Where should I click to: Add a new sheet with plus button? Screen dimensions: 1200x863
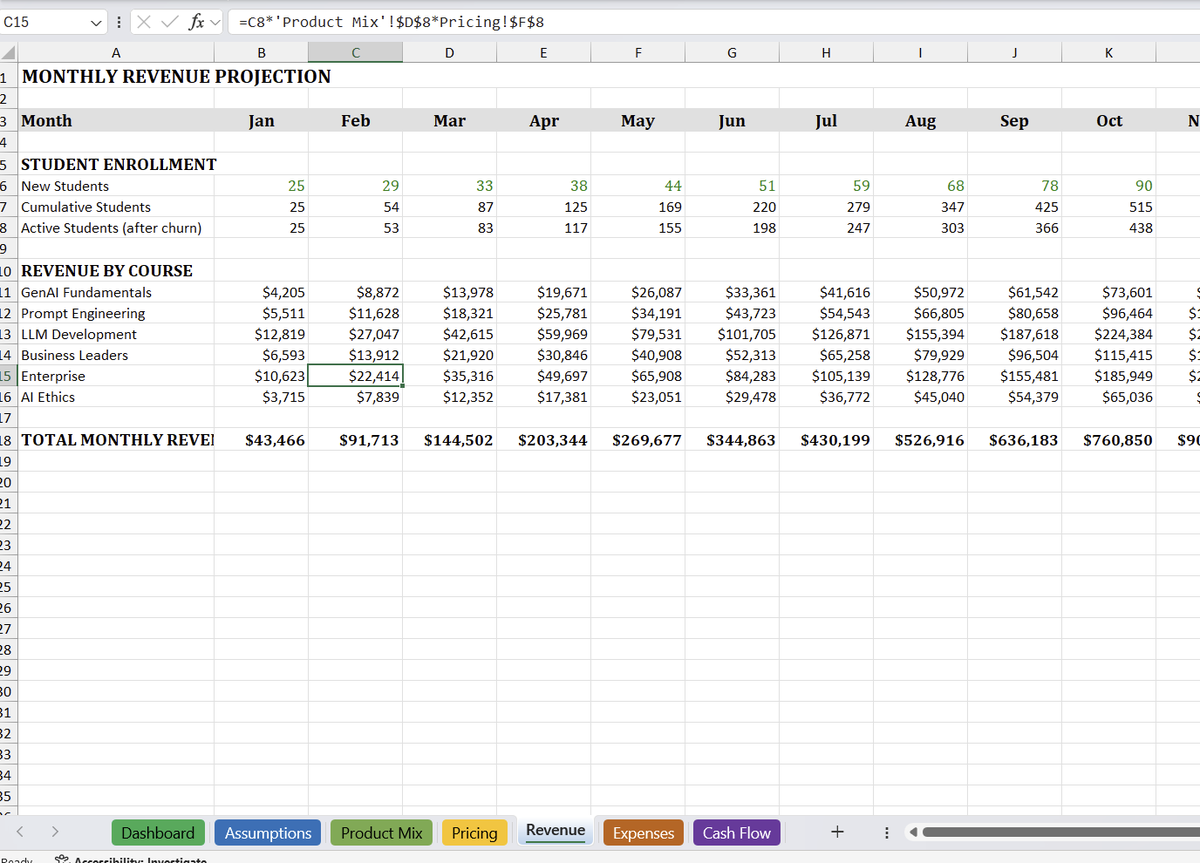[x=838, y=832]
